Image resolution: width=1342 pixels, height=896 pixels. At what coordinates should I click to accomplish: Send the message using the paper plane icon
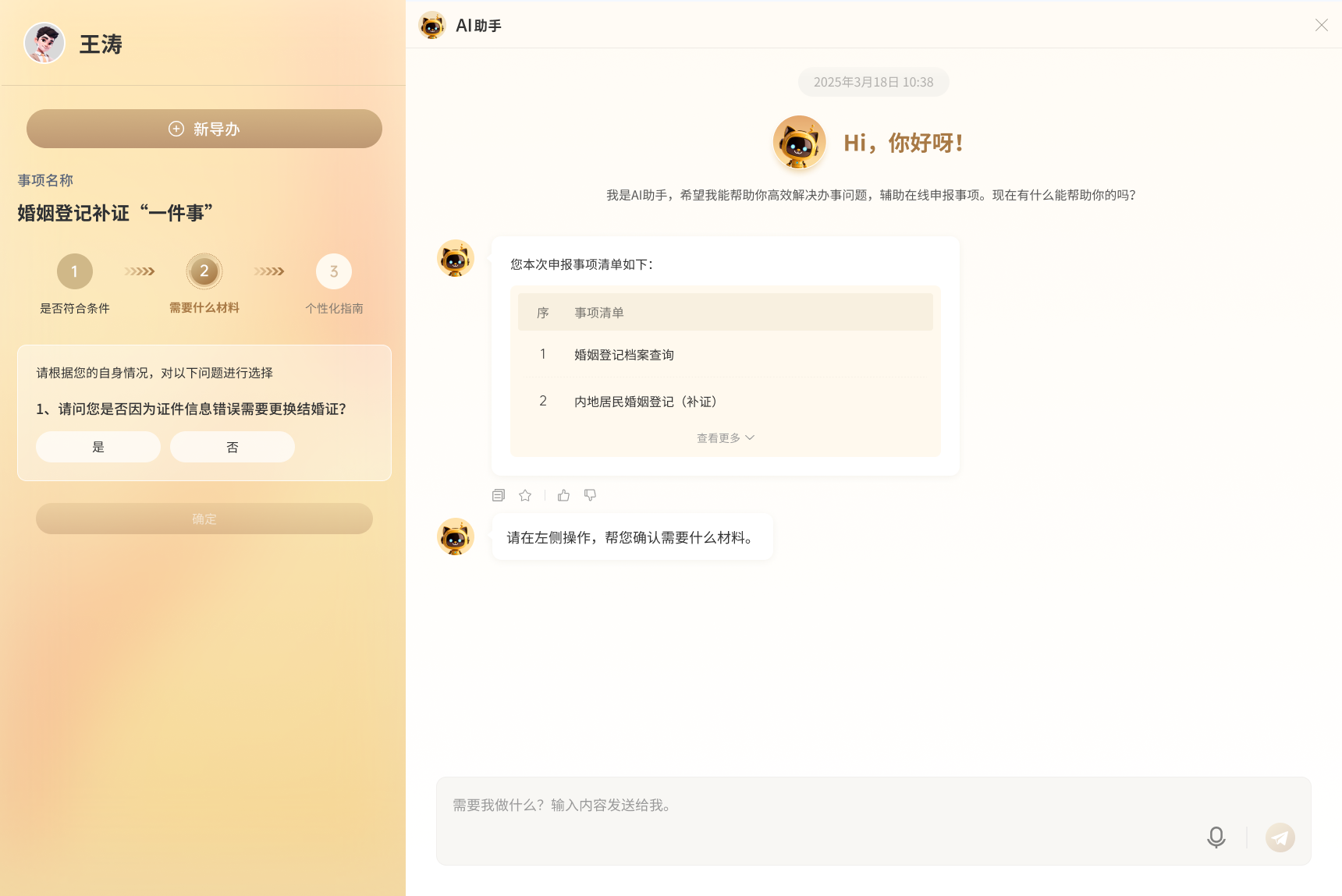pyautogui.click(x=1280, y=838)
